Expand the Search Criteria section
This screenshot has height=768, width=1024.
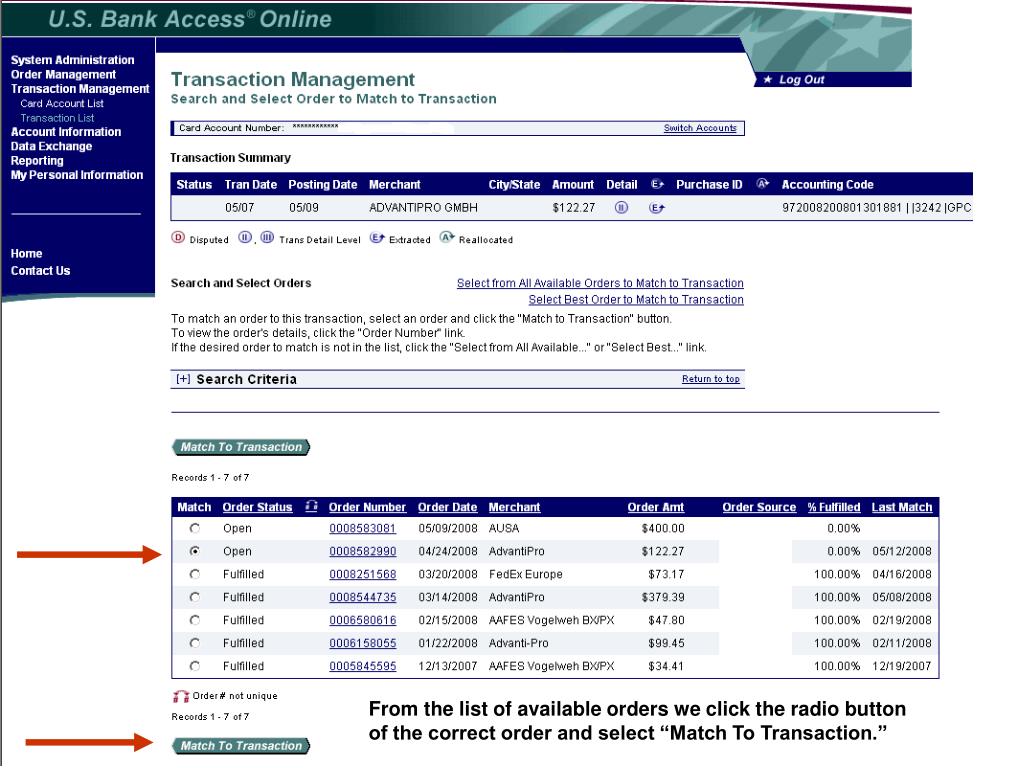183,379
